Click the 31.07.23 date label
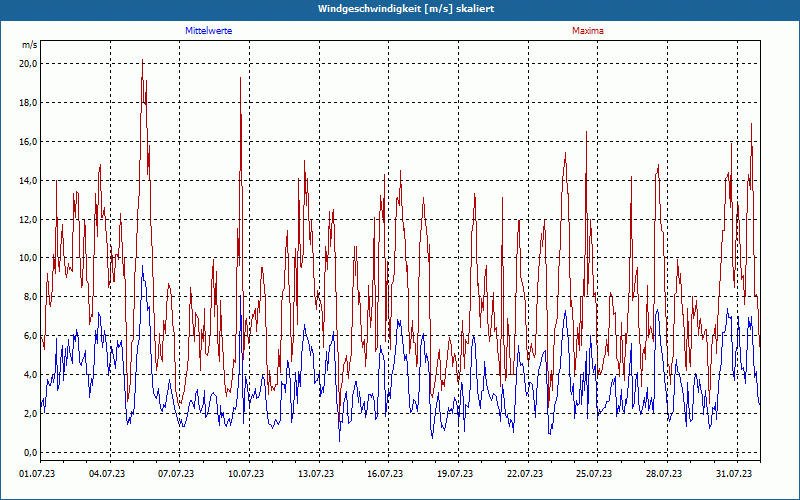This screenshot has height=500, width=800. [x=734, y=474]
